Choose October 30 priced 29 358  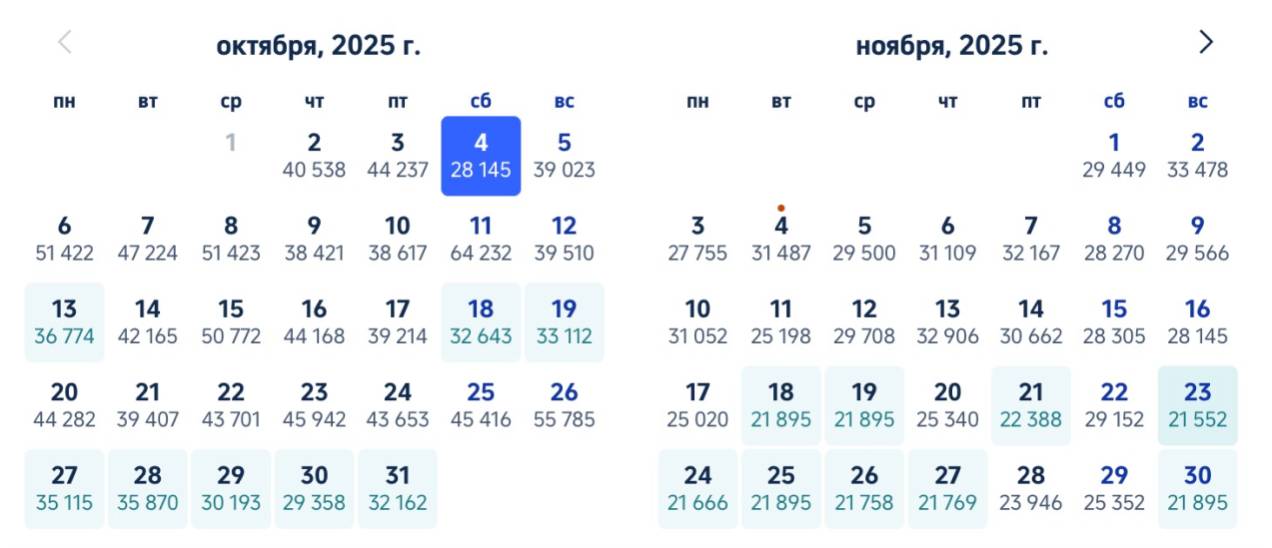coord(314,489)
